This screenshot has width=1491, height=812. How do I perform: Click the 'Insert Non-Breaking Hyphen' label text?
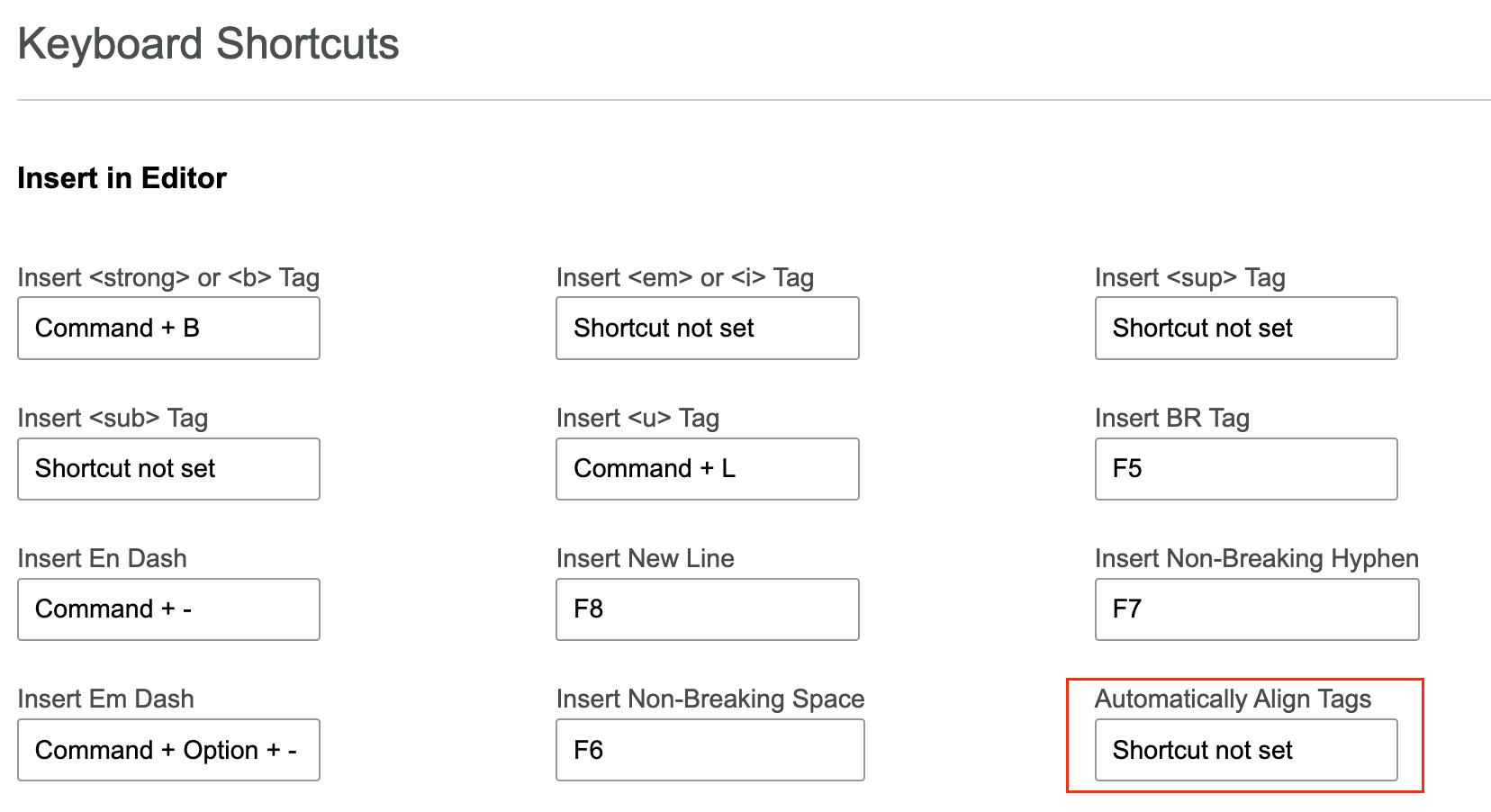point(1256,559)
